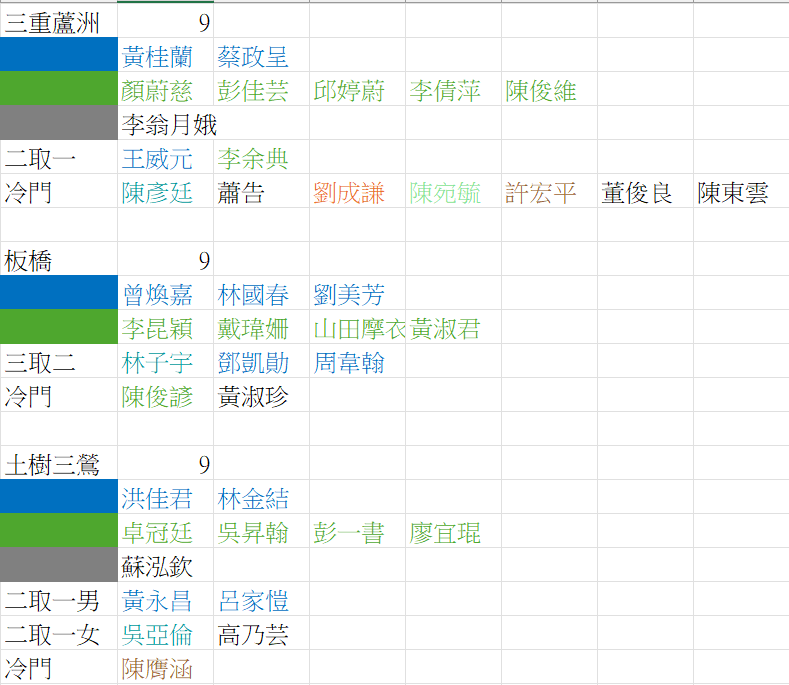The image size is (789, 685).
Task: Click the cell with 曾煥嘉
Action: click(166, 292)
